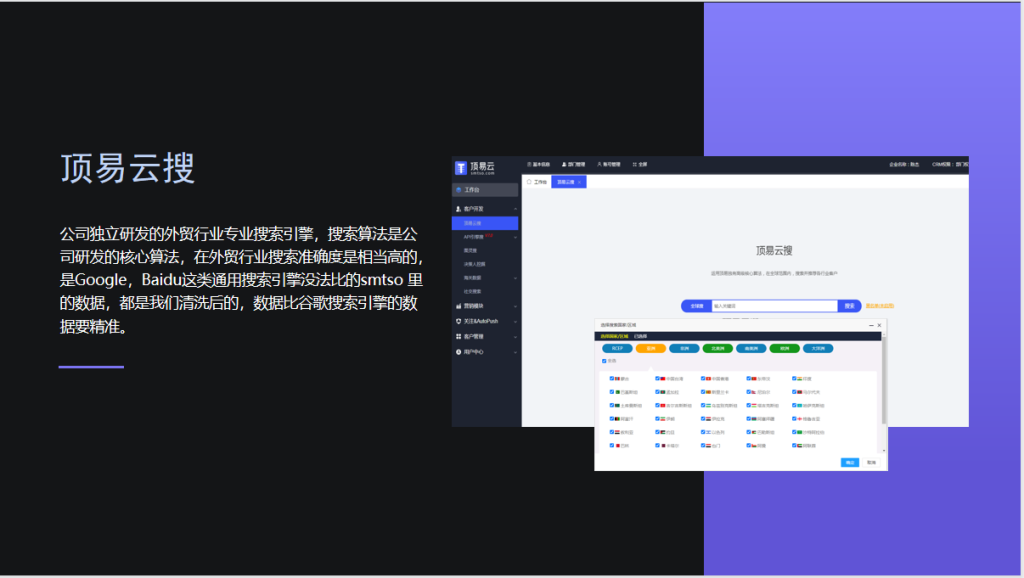Collapse the 客户开发 sidebar section arrow

coord(515,208)
